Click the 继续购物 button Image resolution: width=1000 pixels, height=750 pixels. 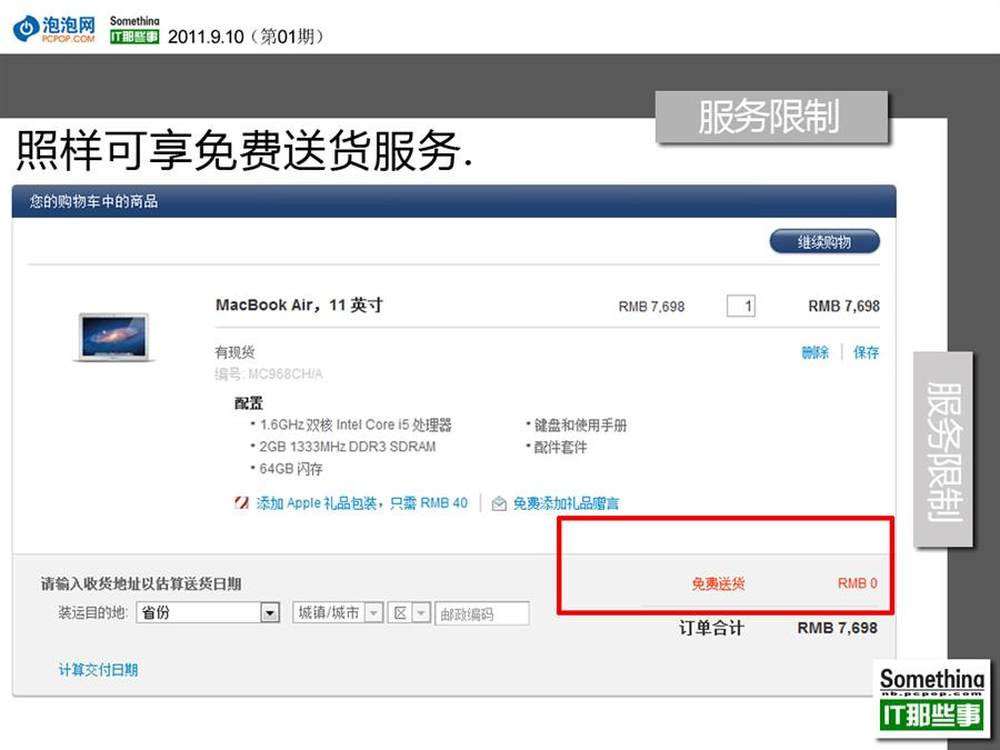pyautogui.click(x=825, y=242)
